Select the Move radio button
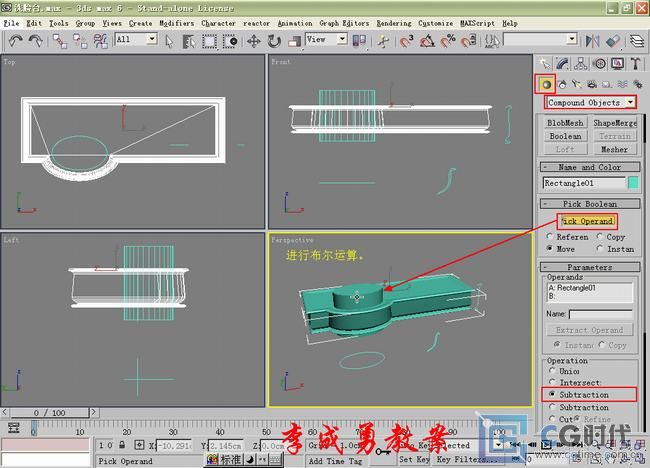 click(550, 248)
